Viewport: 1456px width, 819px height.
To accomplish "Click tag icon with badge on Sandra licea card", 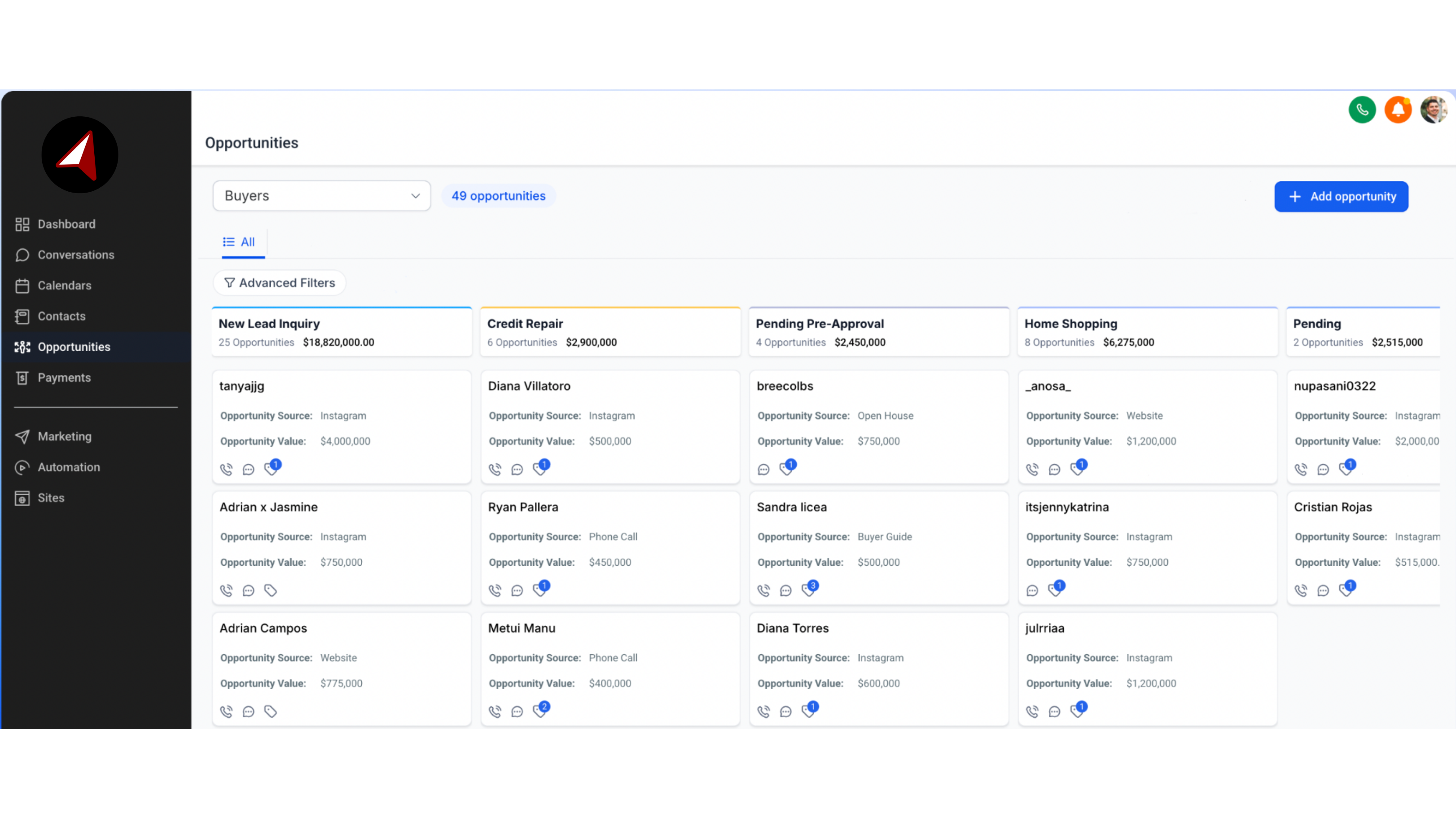I will [809, 590].
